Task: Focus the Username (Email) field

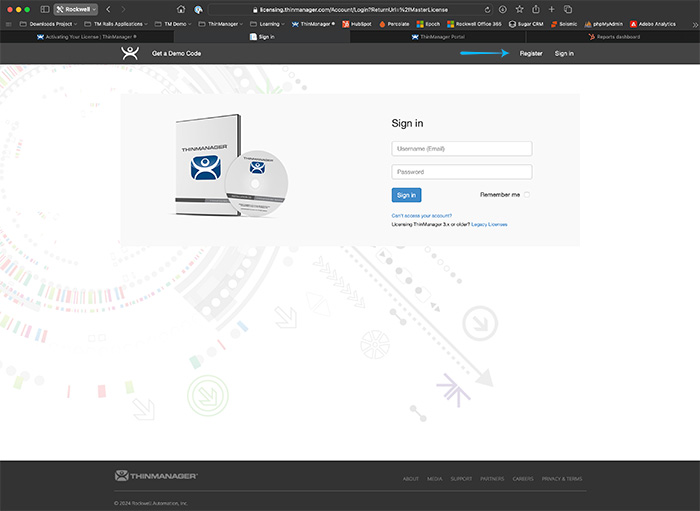Action: [x=462, y=149]
